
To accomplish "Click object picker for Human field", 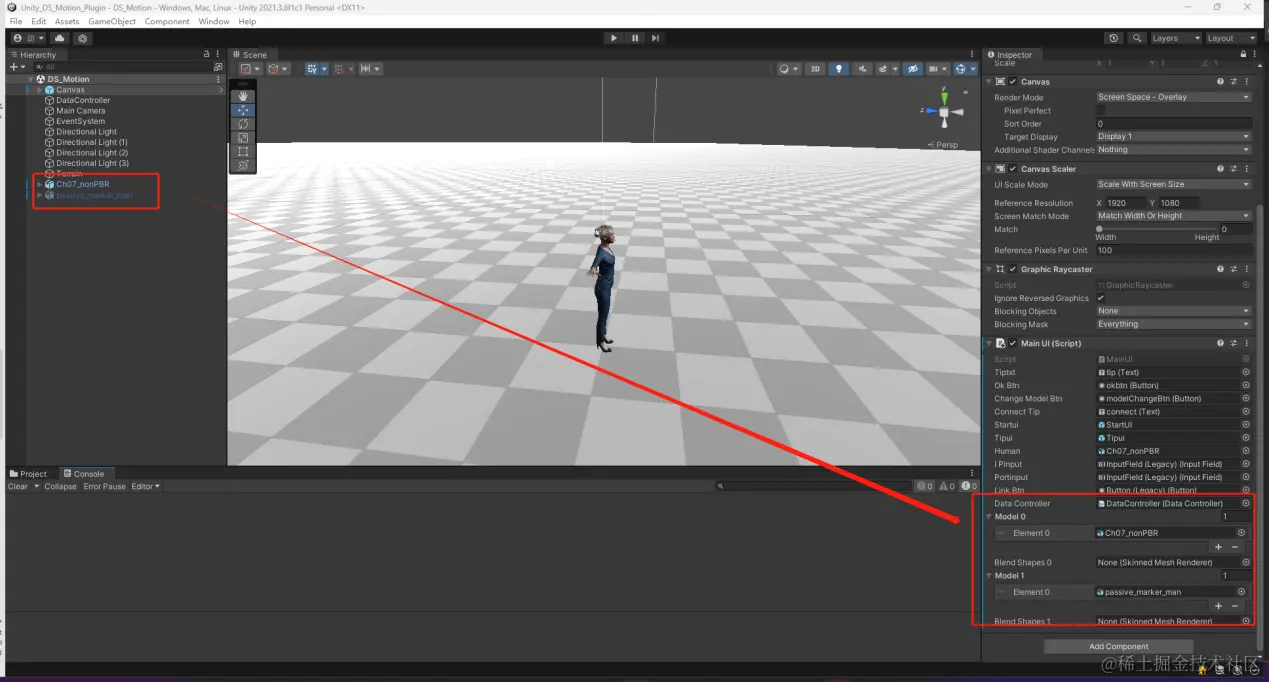I will click(1246, 451).
